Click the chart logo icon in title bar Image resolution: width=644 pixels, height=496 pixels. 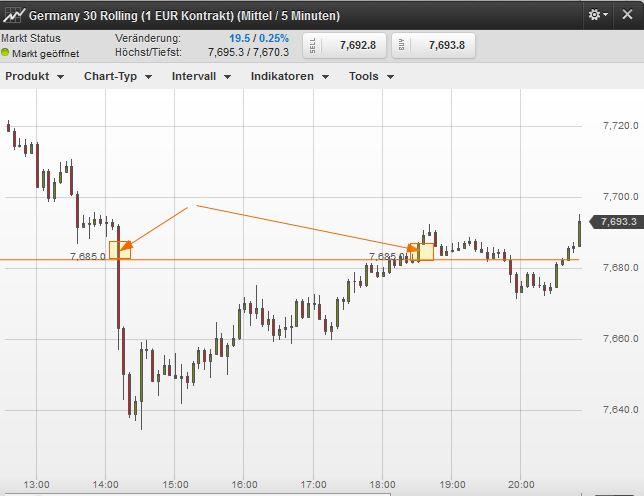point(14,15)
